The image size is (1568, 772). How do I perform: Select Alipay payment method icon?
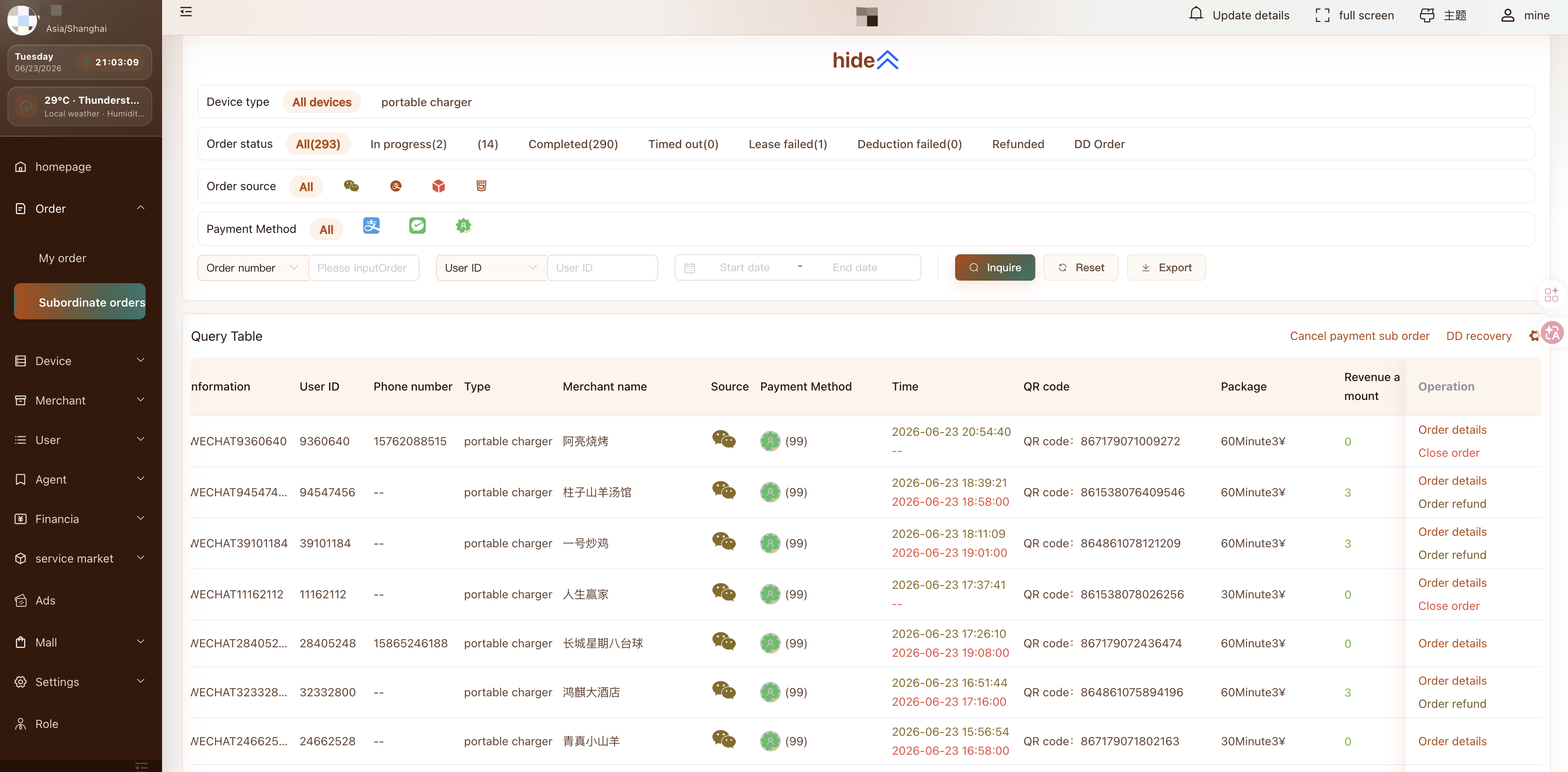[371, 226]
